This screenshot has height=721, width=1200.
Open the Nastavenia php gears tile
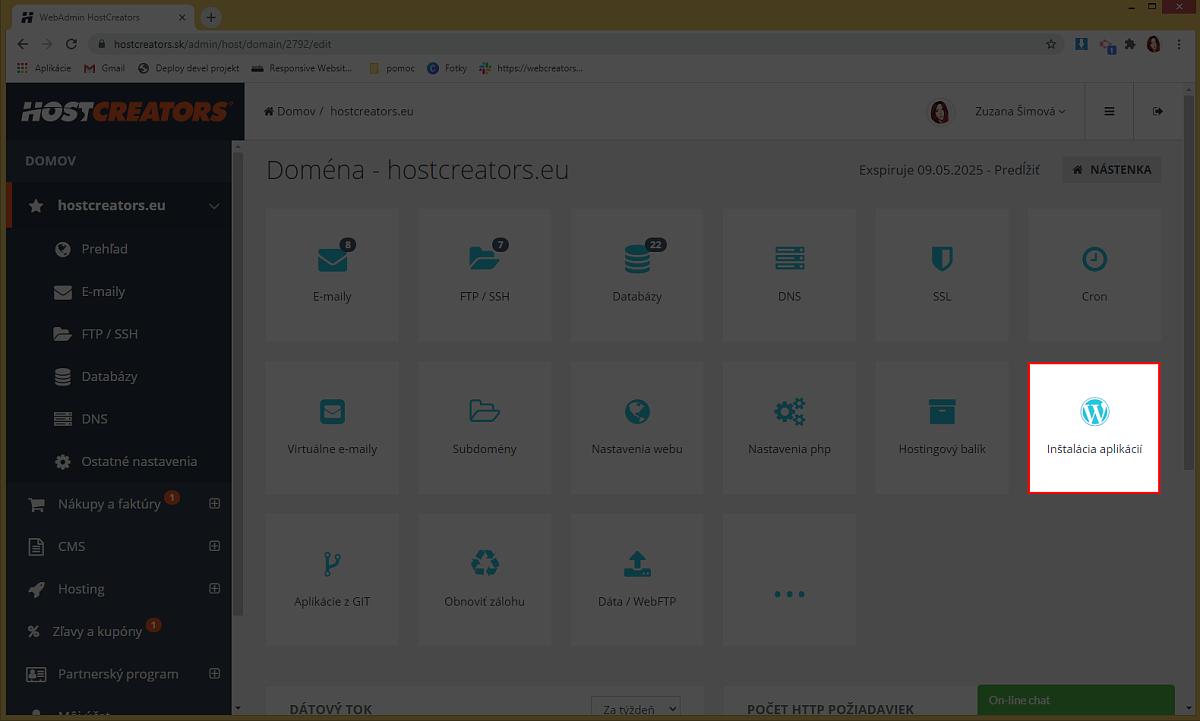[789, 427]
